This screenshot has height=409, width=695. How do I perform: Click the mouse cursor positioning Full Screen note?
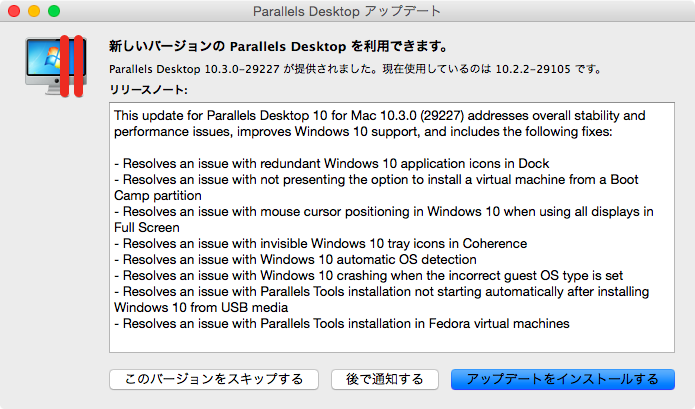[x=383, y=219]
